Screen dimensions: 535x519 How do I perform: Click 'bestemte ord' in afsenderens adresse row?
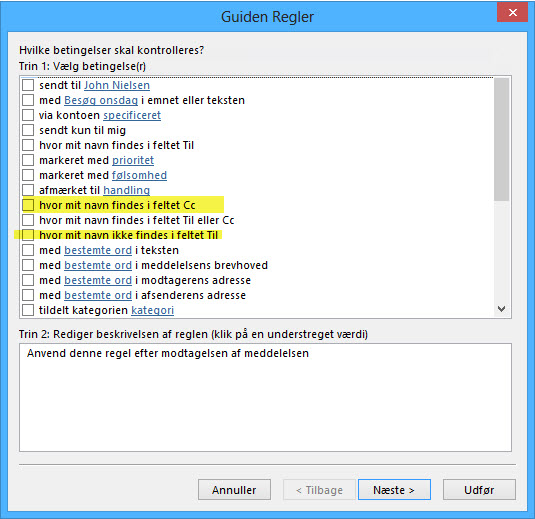point(98,295)
